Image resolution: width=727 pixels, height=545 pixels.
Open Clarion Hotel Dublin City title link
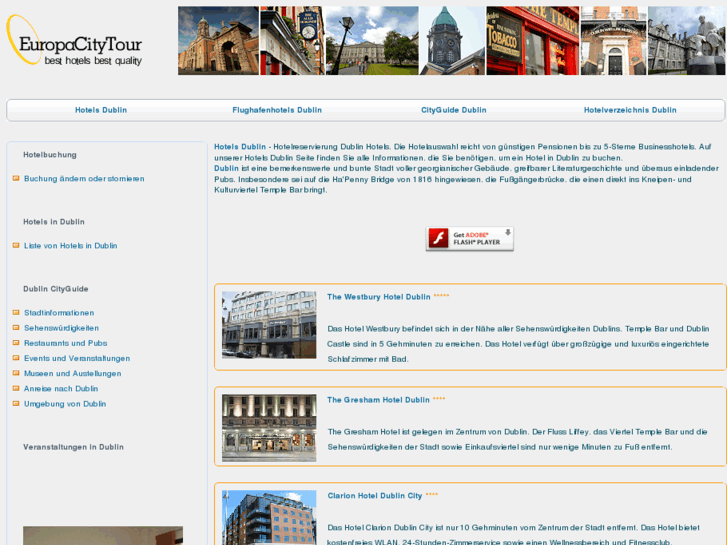(375, 496)
